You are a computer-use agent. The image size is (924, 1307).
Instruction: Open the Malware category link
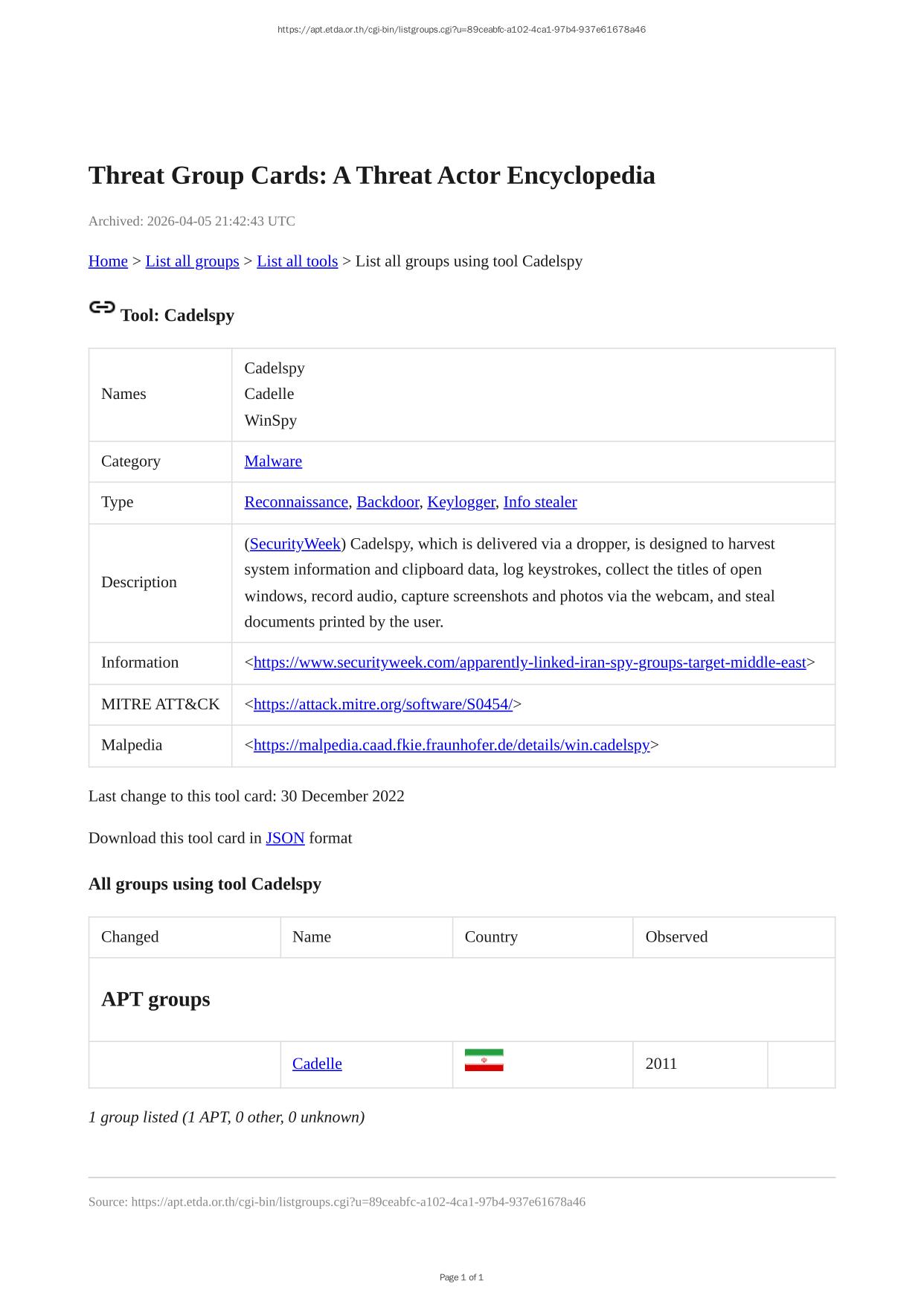273,461
